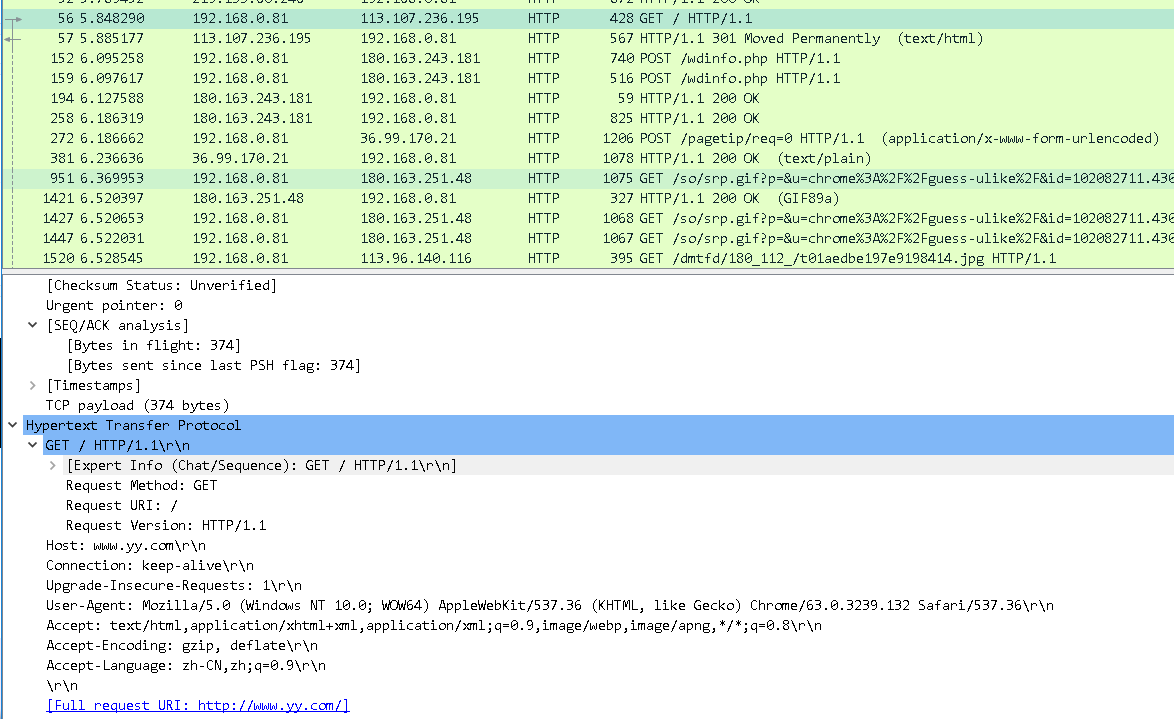
Task: Collapse the GET / HTTP/1.1 request line
Action: point(33,445)
